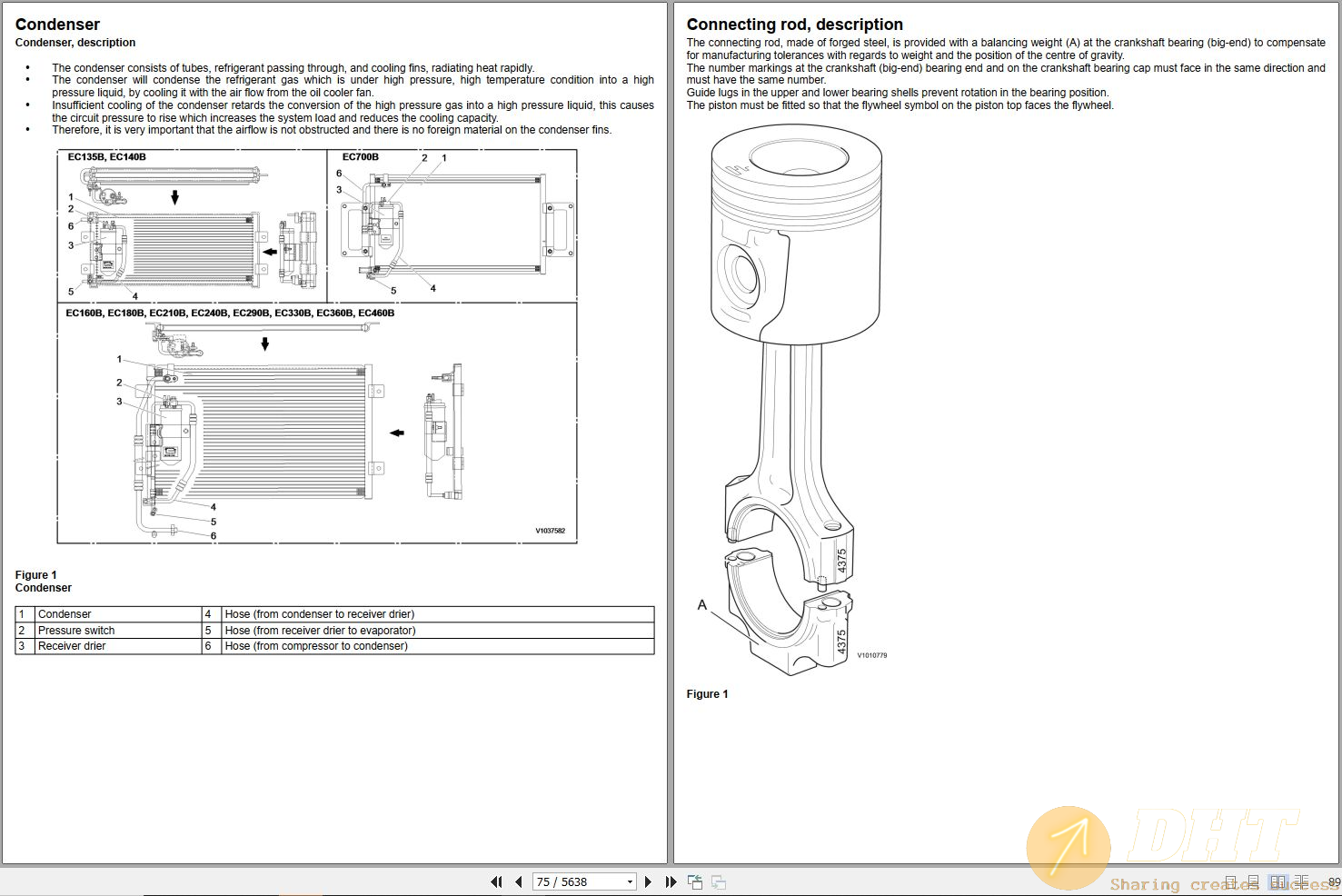Click the bullet starting 'Therefore, it is very important'
The width and height of the screenshot is (1342, 896).
332,130
